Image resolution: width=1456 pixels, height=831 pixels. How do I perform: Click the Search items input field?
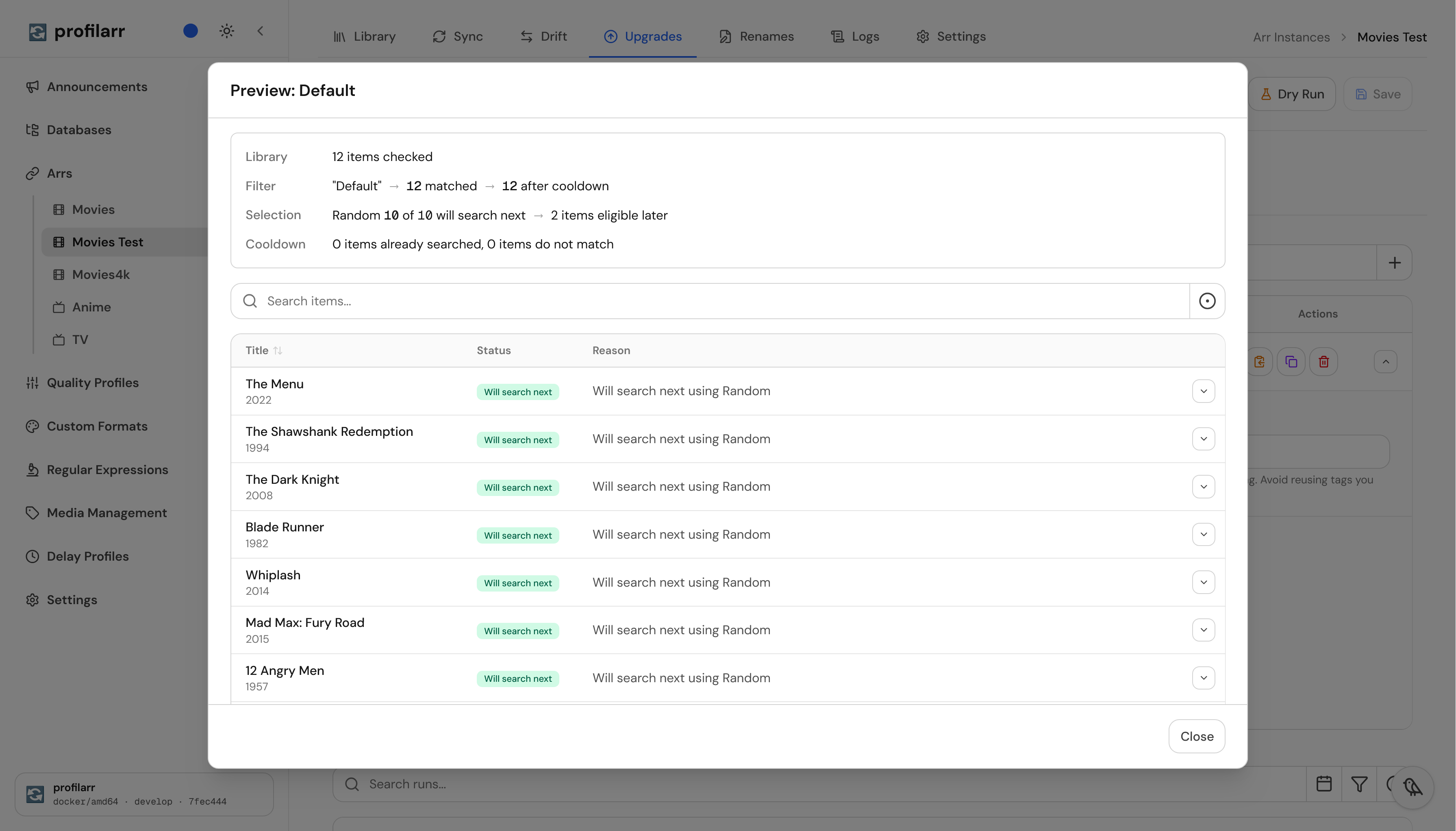(x=710, y=301)
